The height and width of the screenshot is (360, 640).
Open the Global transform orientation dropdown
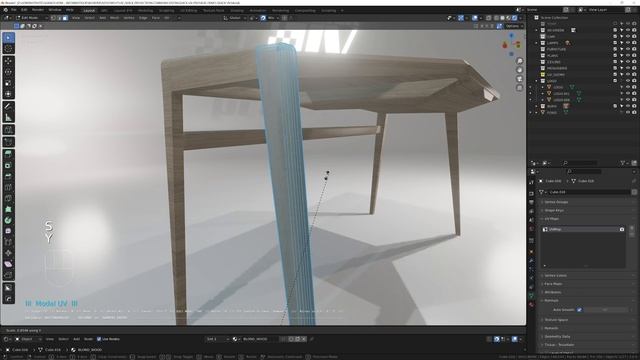[235, 18]
